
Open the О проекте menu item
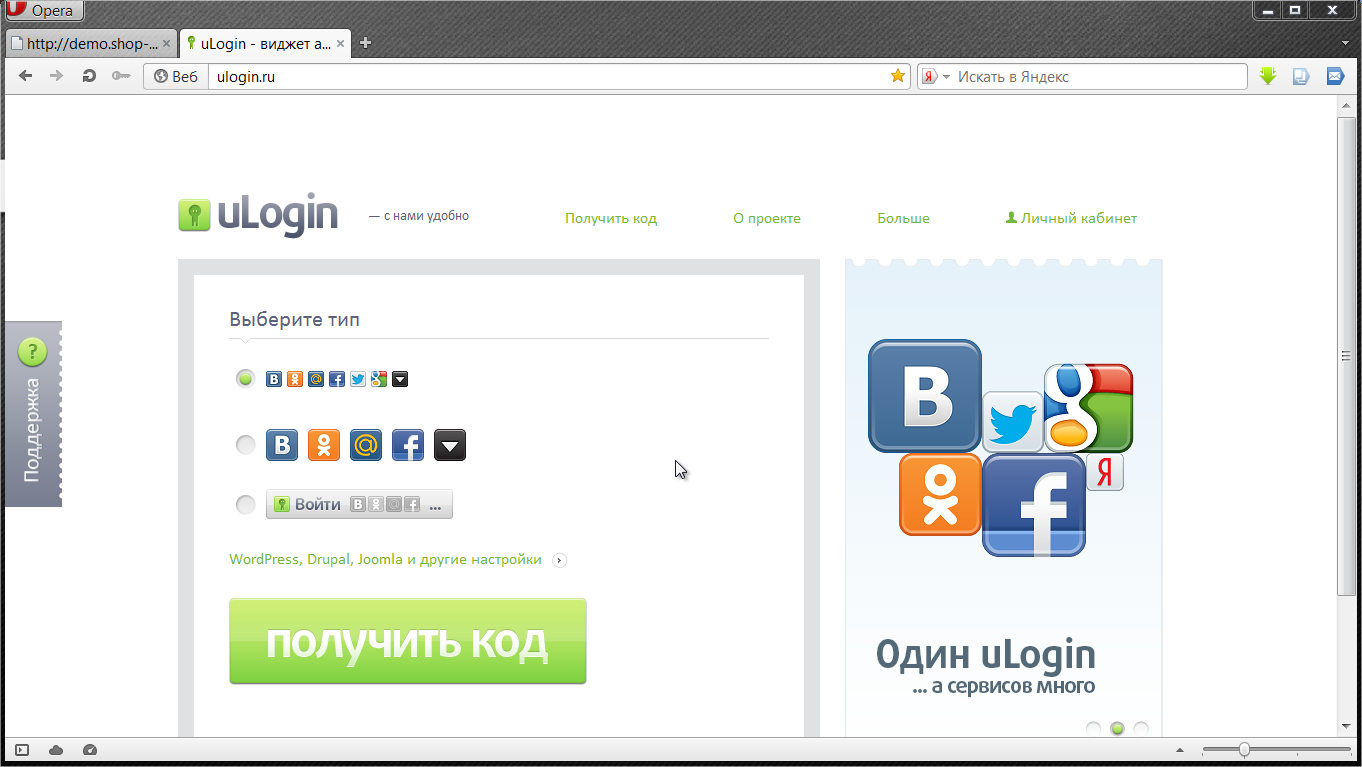click(x=767, y=218)
